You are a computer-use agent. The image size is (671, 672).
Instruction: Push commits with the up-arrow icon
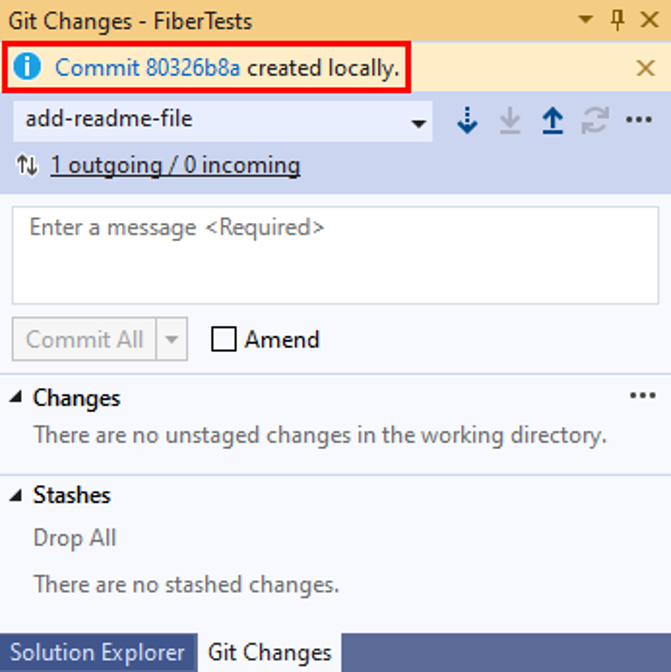tap(553, 120)
